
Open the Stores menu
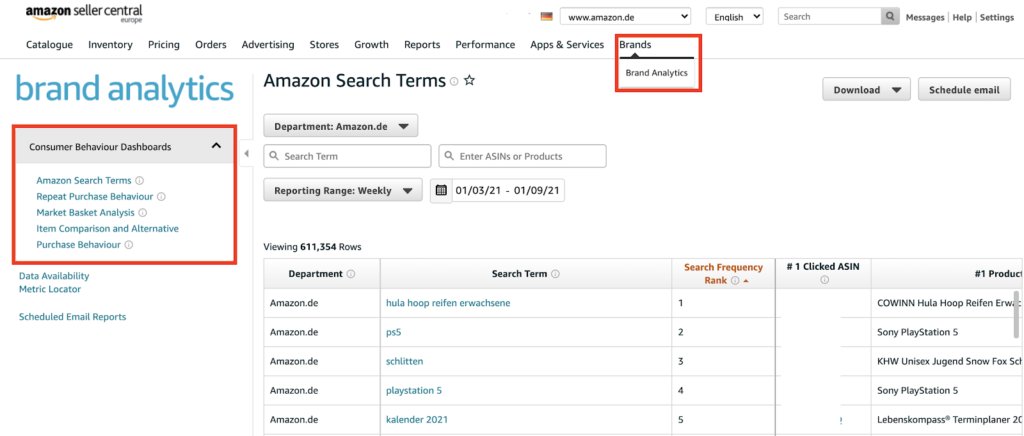[x=325, y=44]
